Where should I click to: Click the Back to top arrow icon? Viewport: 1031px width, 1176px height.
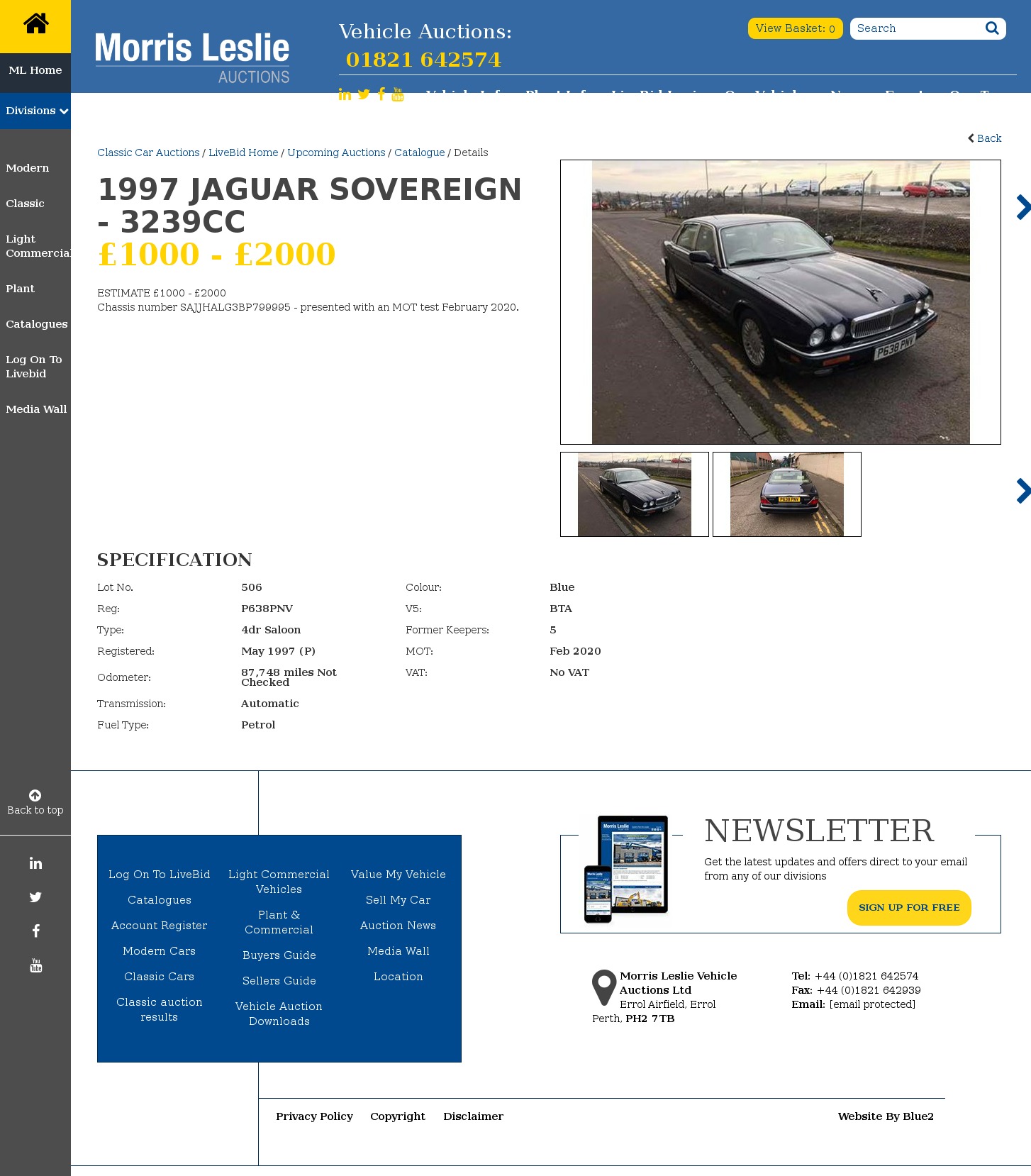pos(35,795)
